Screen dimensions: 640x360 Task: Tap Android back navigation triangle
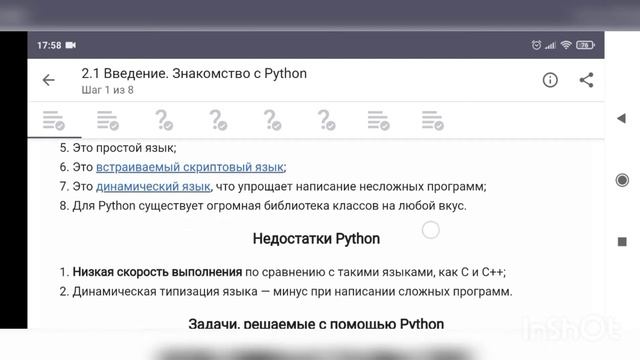click(x=622, y=118)
